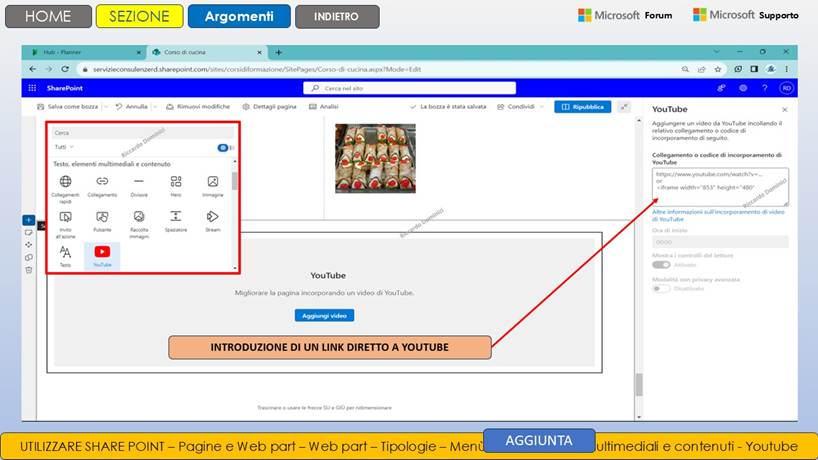Screen dimensions: 818x460
Task: Click the page vertical scrollbar thumb
Action: 639,385
